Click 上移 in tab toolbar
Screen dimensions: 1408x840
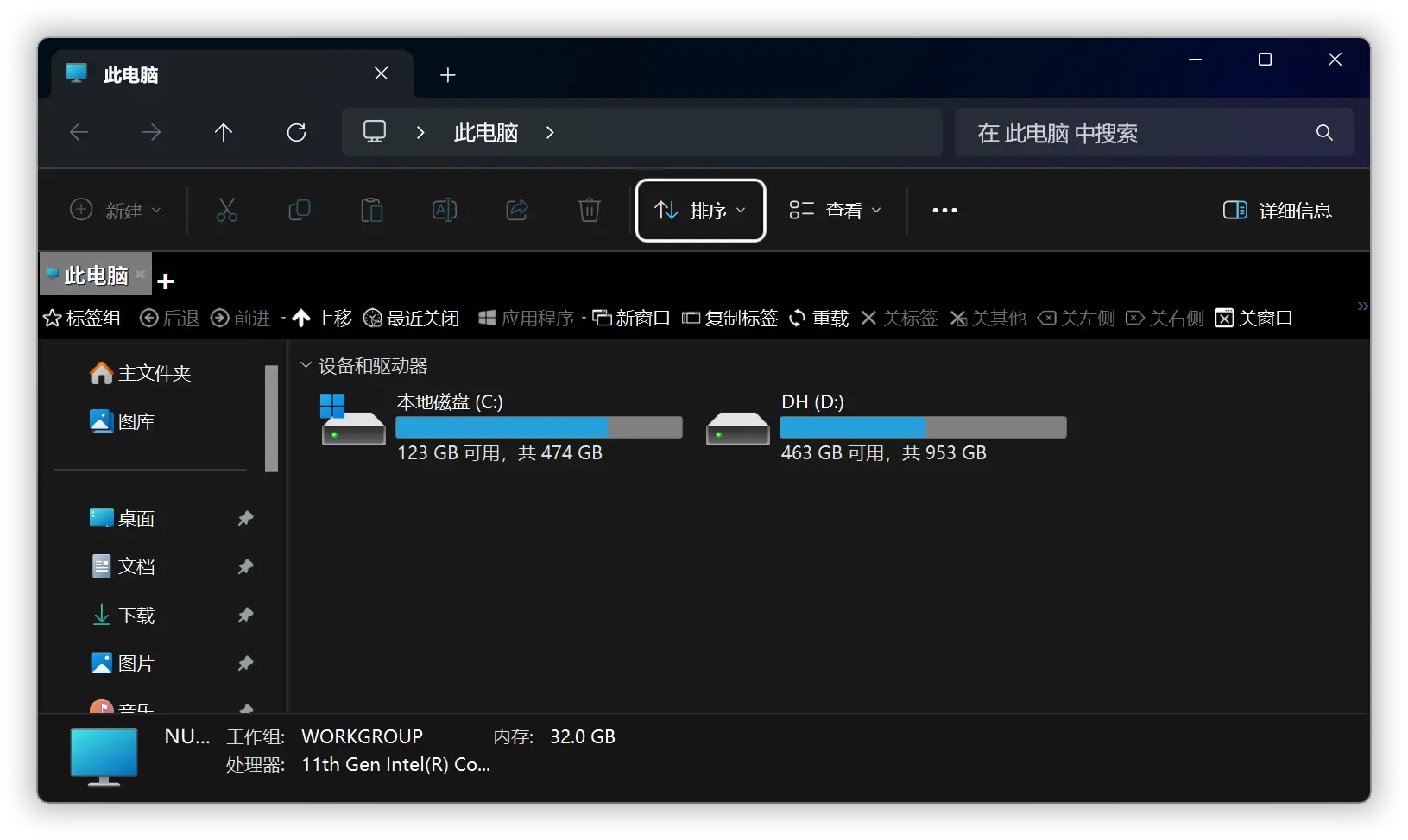point(322,319)
